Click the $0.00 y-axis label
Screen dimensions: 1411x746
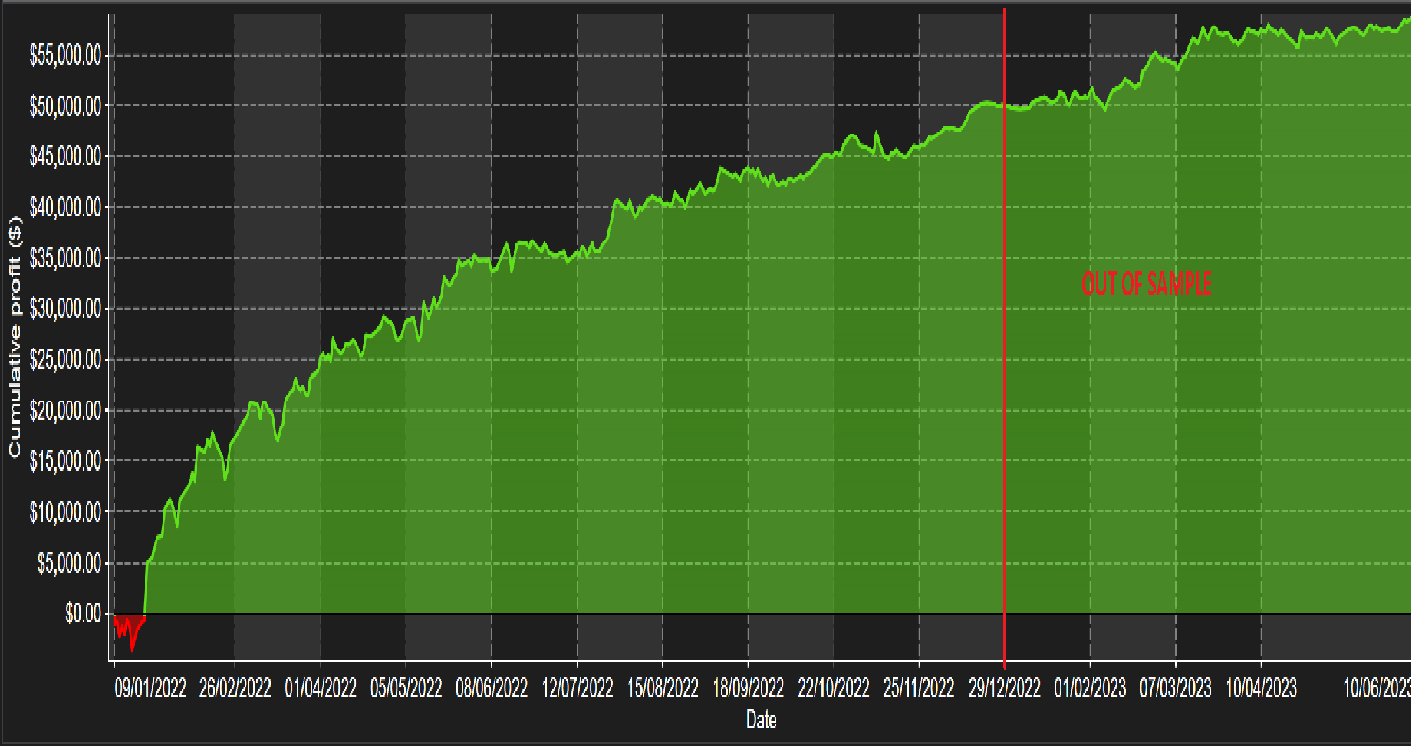point(82,614)
